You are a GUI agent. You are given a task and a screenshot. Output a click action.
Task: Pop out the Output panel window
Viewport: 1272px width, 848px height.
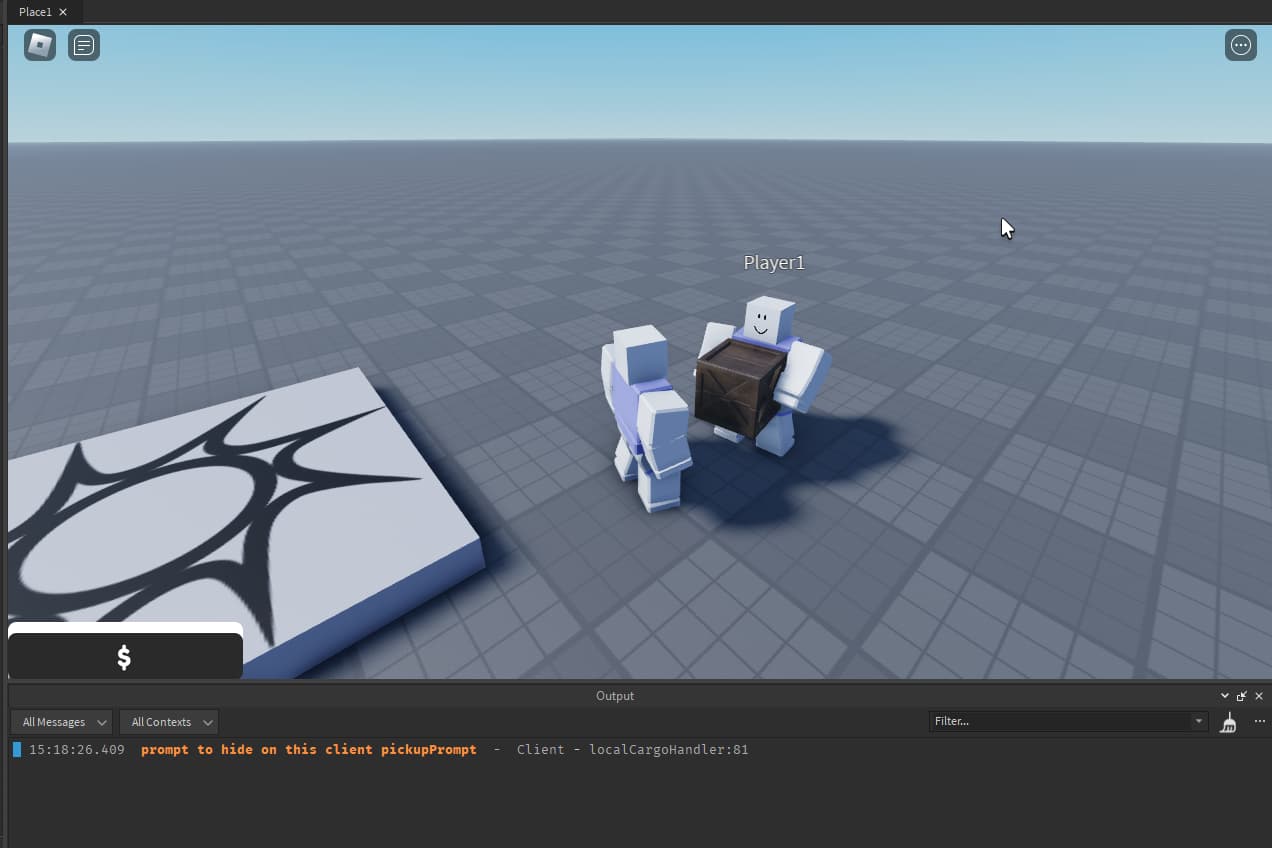click(1241, 696)
